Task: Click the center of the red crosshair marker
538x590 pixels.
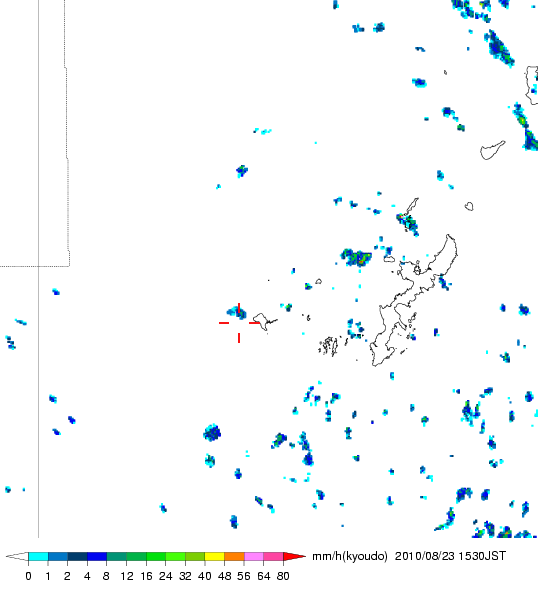Action: click(239, 323)
